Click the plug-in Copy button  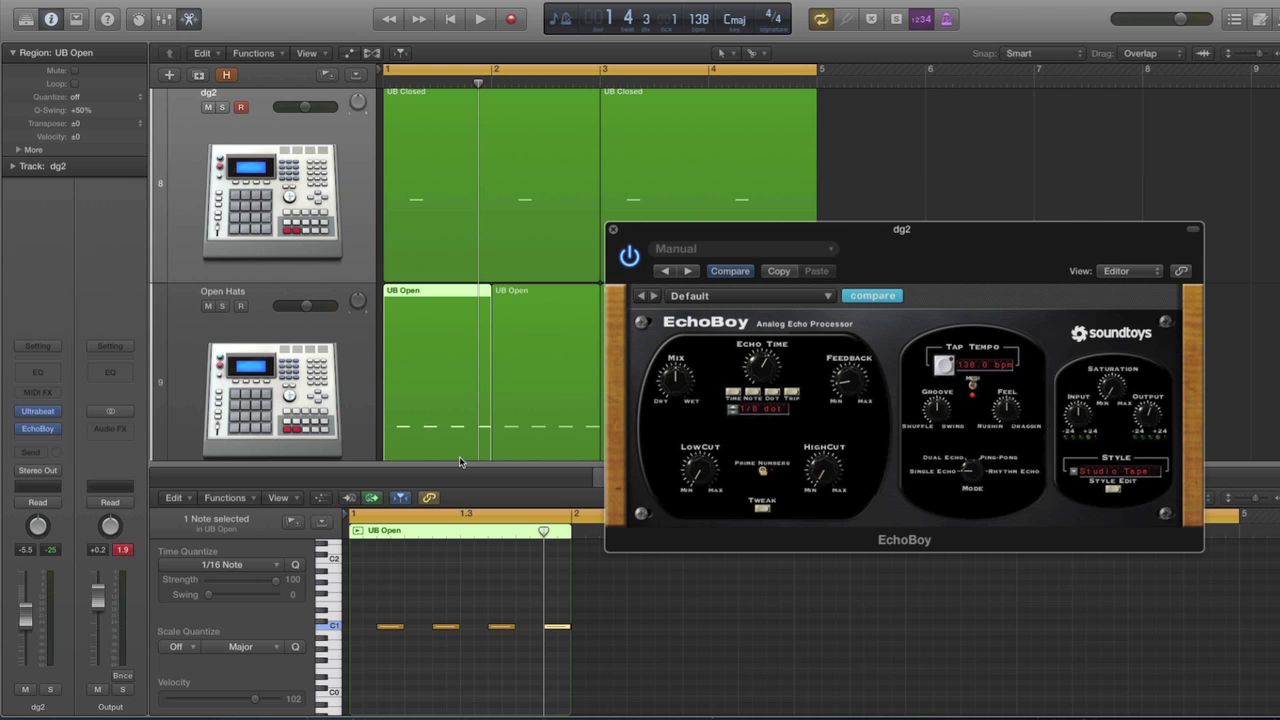[779, 271]
